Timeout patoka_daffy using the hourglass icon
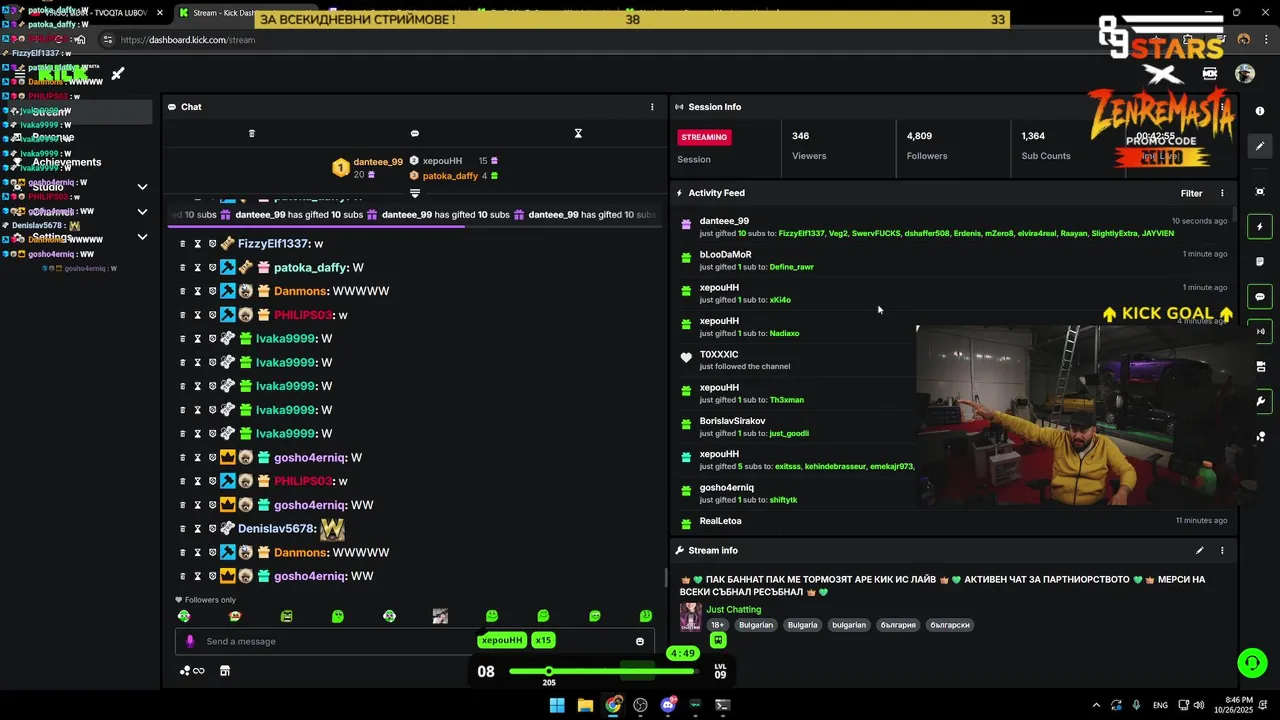1280x720 pixels. (x=197, y=268)
